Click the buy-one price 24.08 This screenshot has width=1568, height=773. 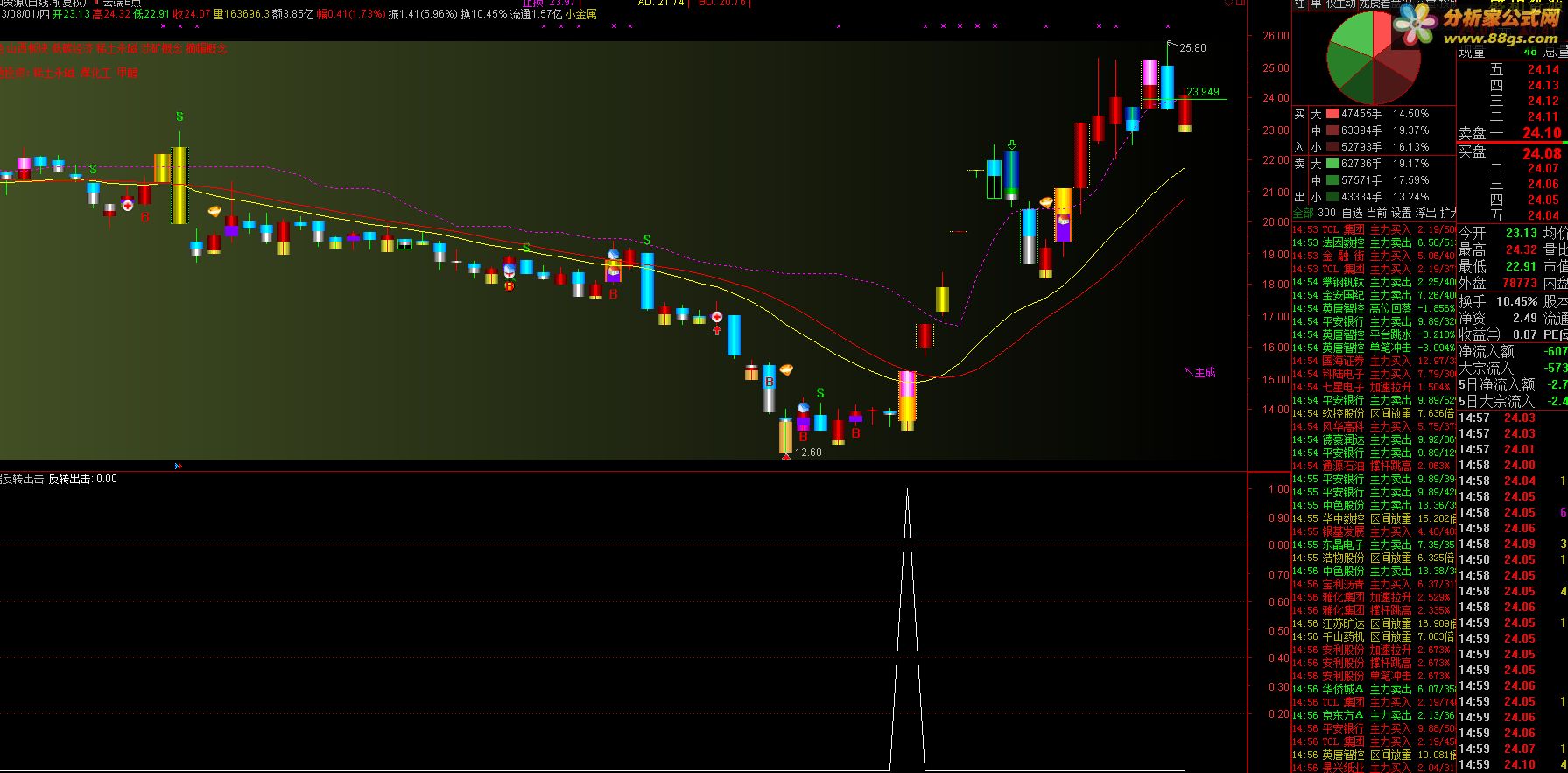pyautogui.click(x=1542, y=153)
